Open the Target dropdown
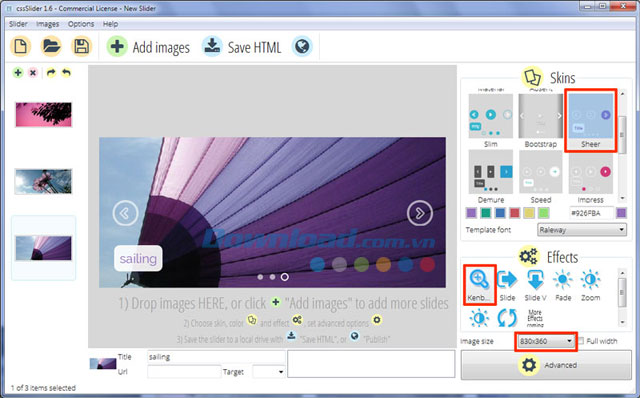Viewport: 640px width, 398px height. [269, 371]
